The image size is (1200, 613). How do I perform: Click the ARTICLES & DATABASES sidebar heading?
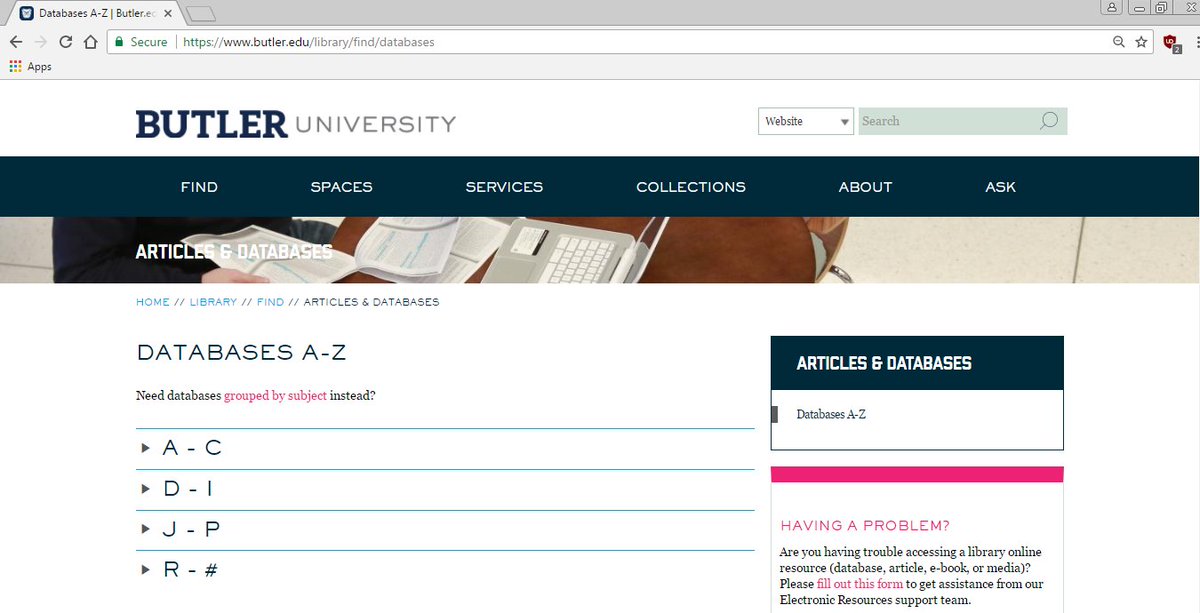click(x=884, y=363)
